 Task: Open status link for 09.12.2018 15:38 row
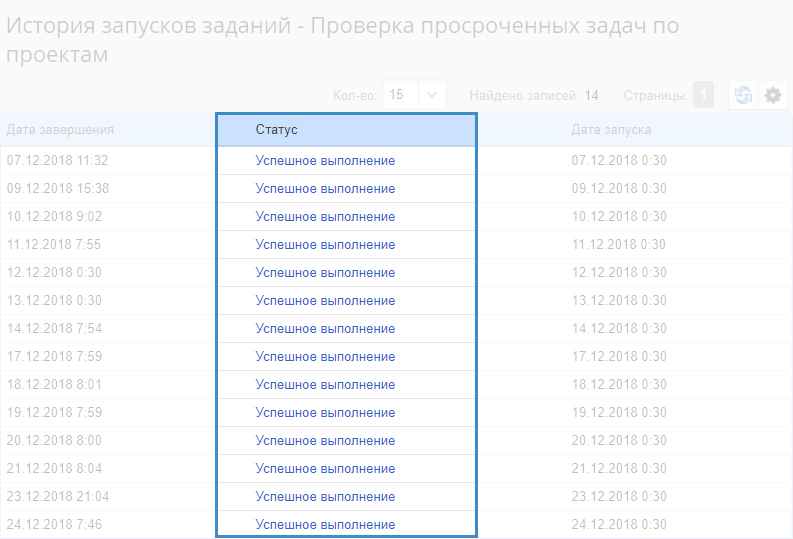(x=325, y=189)
